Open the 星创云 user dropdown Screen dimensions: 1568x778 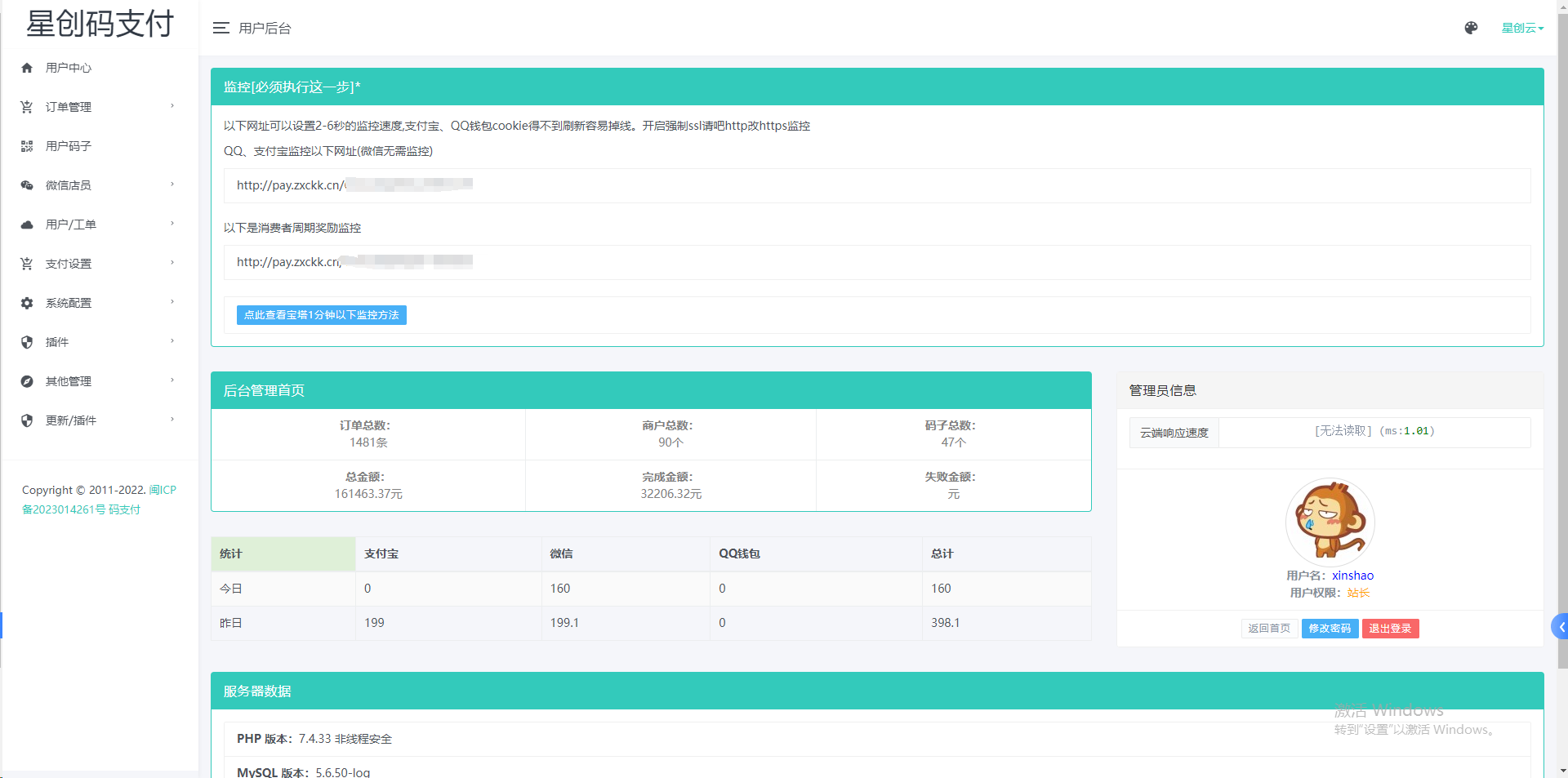point(1522,28)
